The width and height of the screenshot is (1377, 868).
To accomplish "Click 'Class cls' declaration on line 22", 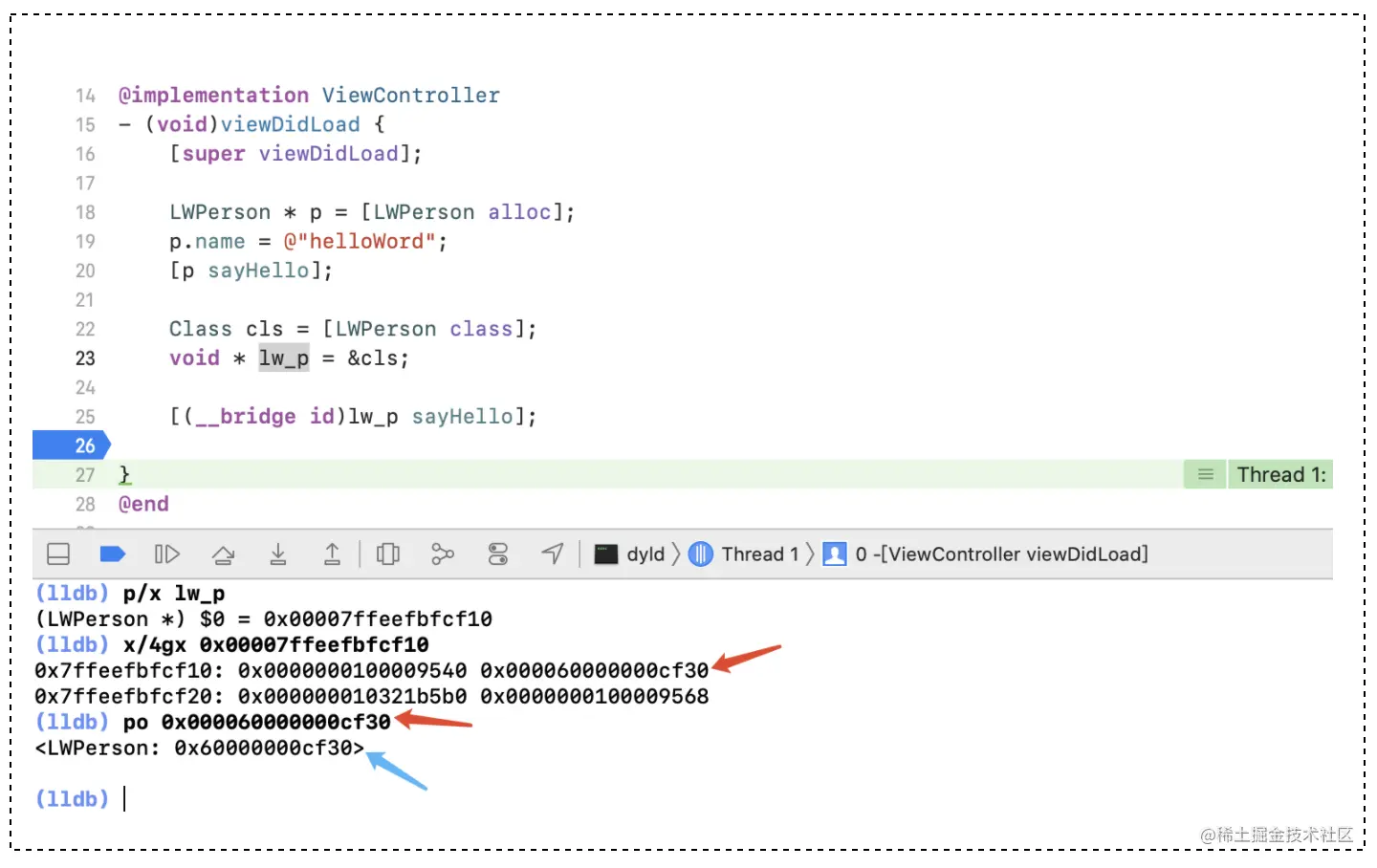I will (227, 329).
